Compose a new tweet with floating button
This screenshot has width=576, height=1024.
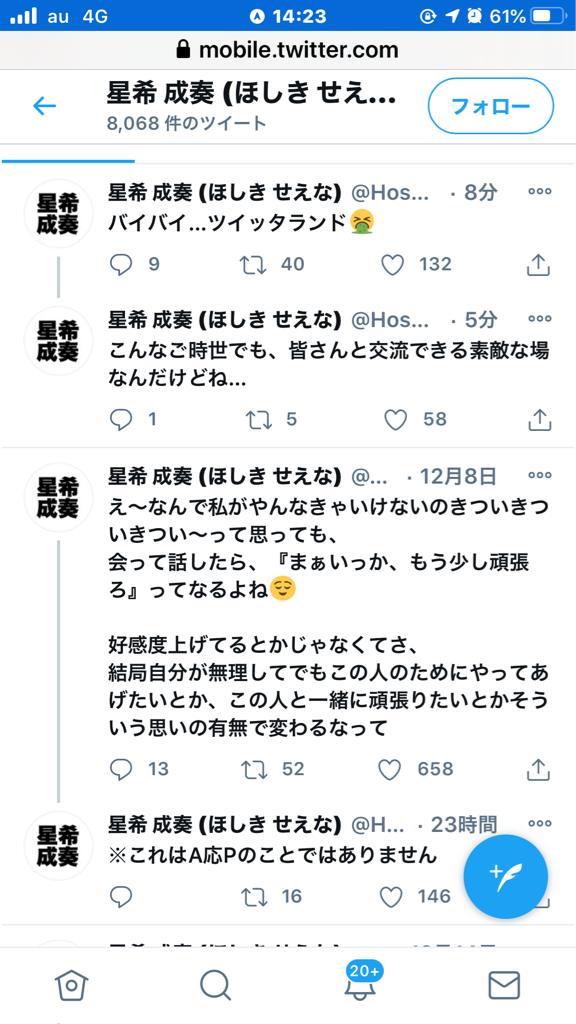click(505, 876)
